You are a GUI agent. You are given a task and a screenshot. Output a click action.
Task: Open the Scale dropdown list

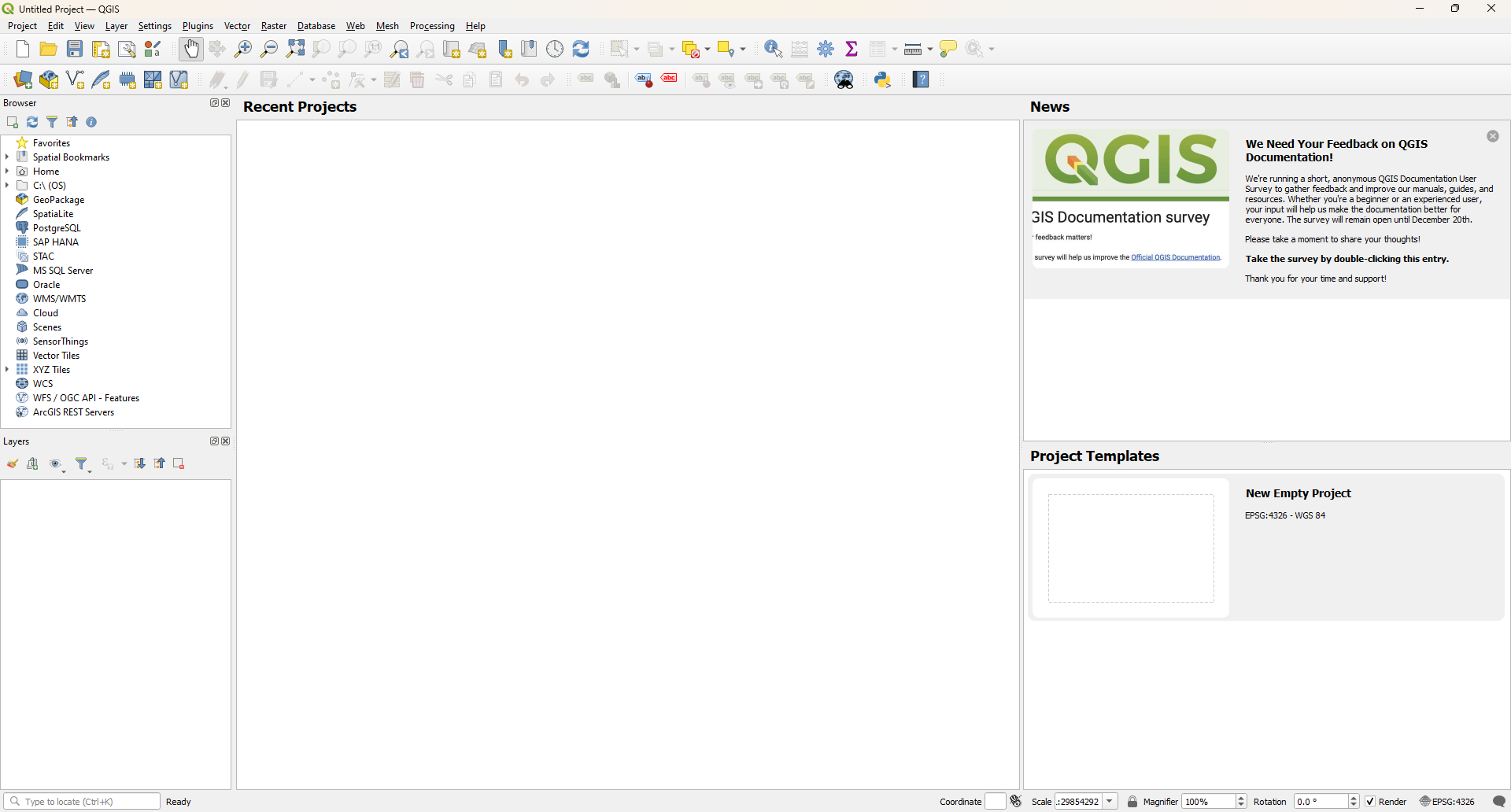tap(1110, 802)
